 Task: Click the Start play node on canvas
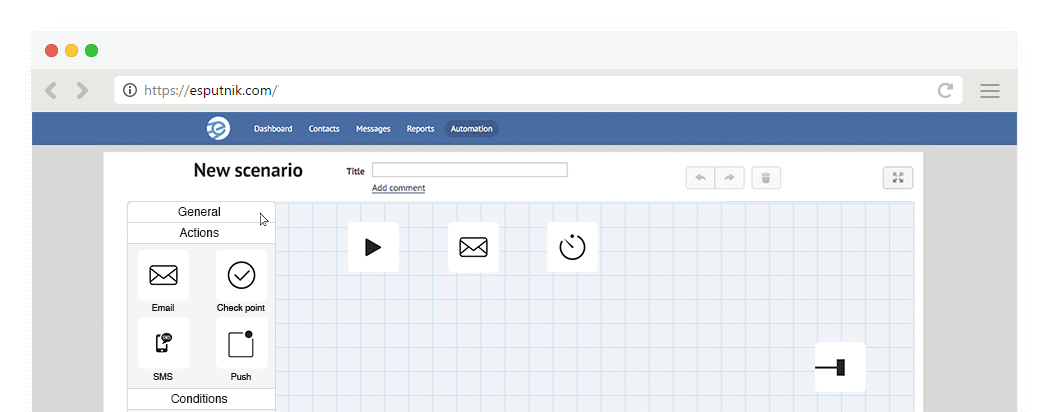click(373, 247)
